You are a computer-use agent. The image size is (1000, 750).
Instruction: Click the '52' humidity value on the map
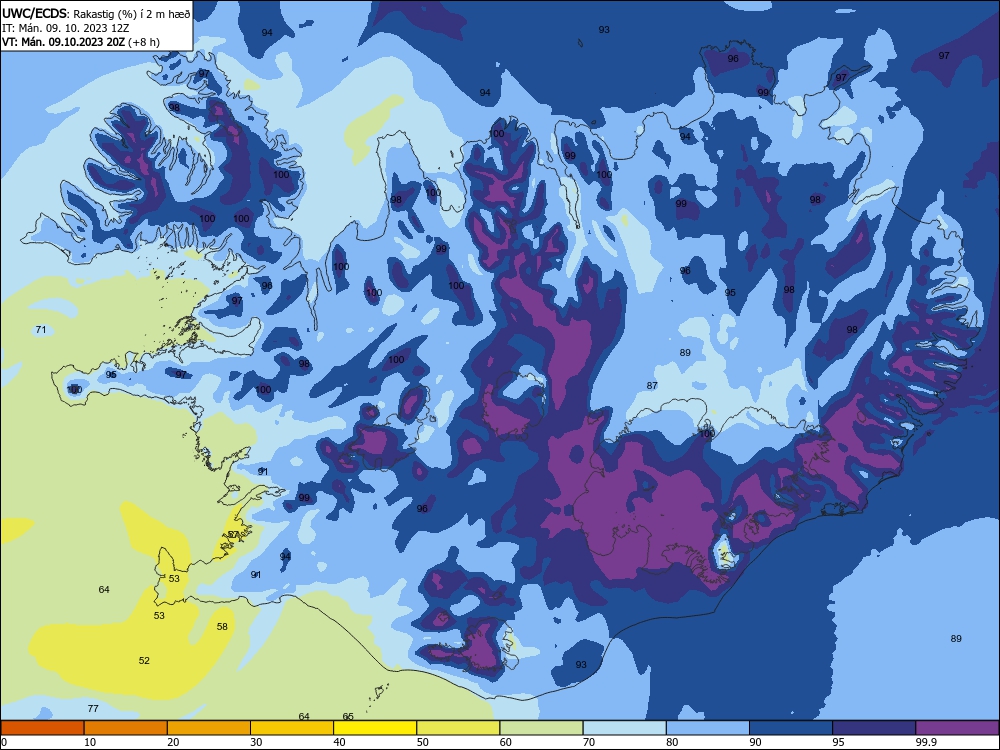tap(144, 660)
